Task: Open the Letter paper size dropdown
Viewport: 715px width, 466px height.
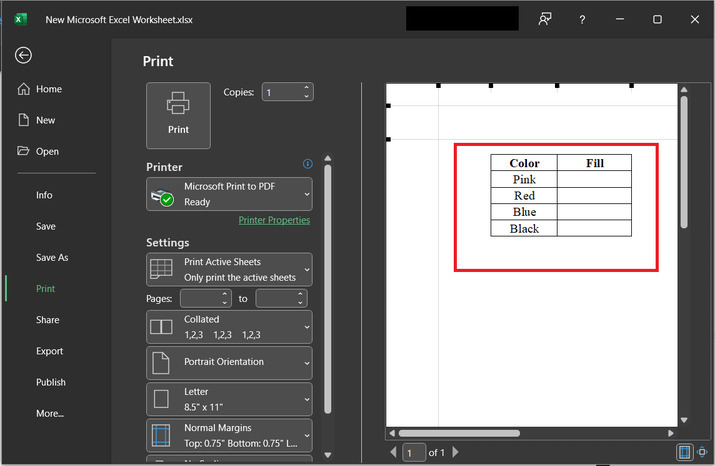Action: coord(229,399)
